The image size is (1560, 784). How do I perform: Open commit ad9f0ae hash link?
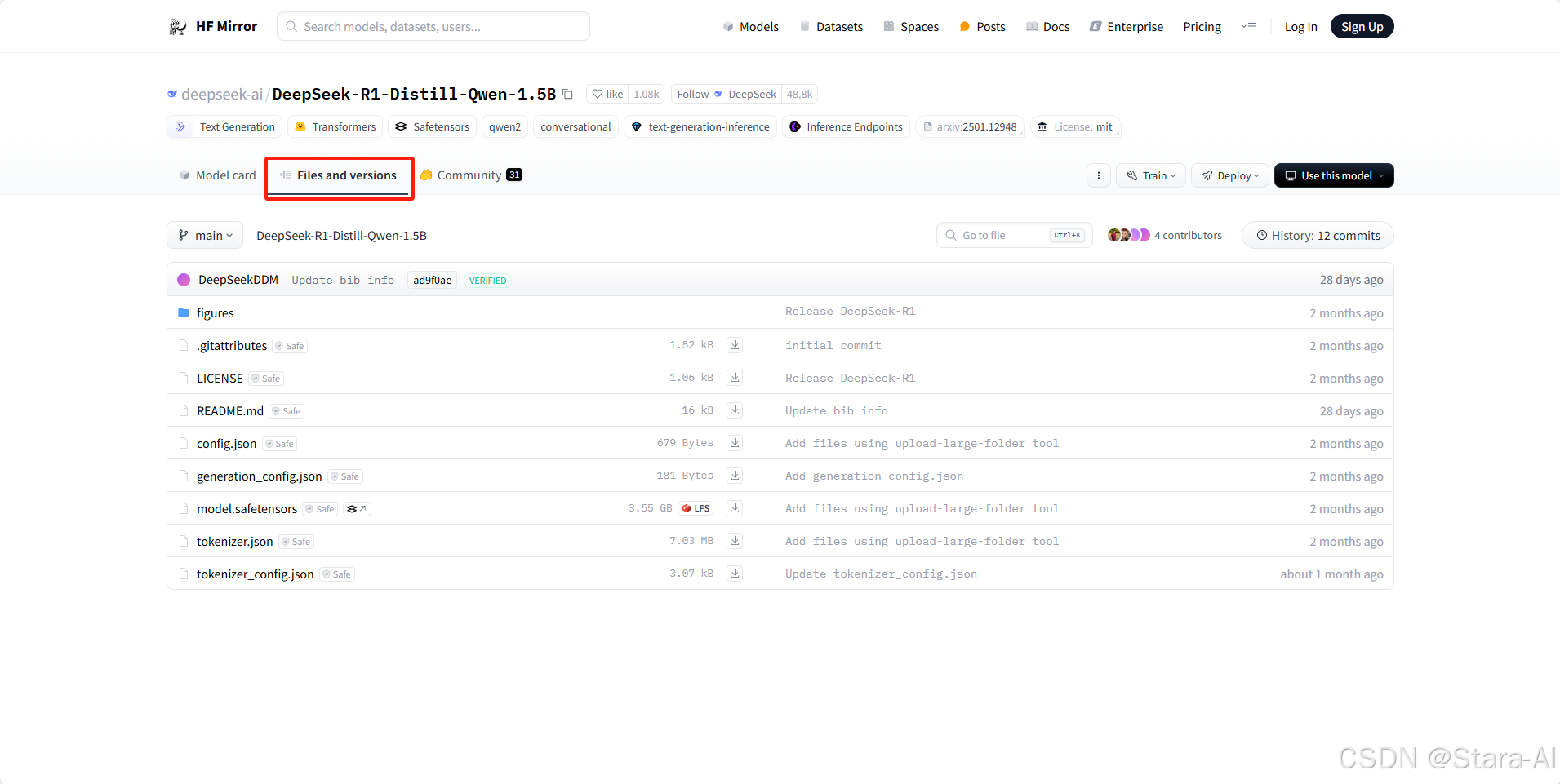click(432, 280)
